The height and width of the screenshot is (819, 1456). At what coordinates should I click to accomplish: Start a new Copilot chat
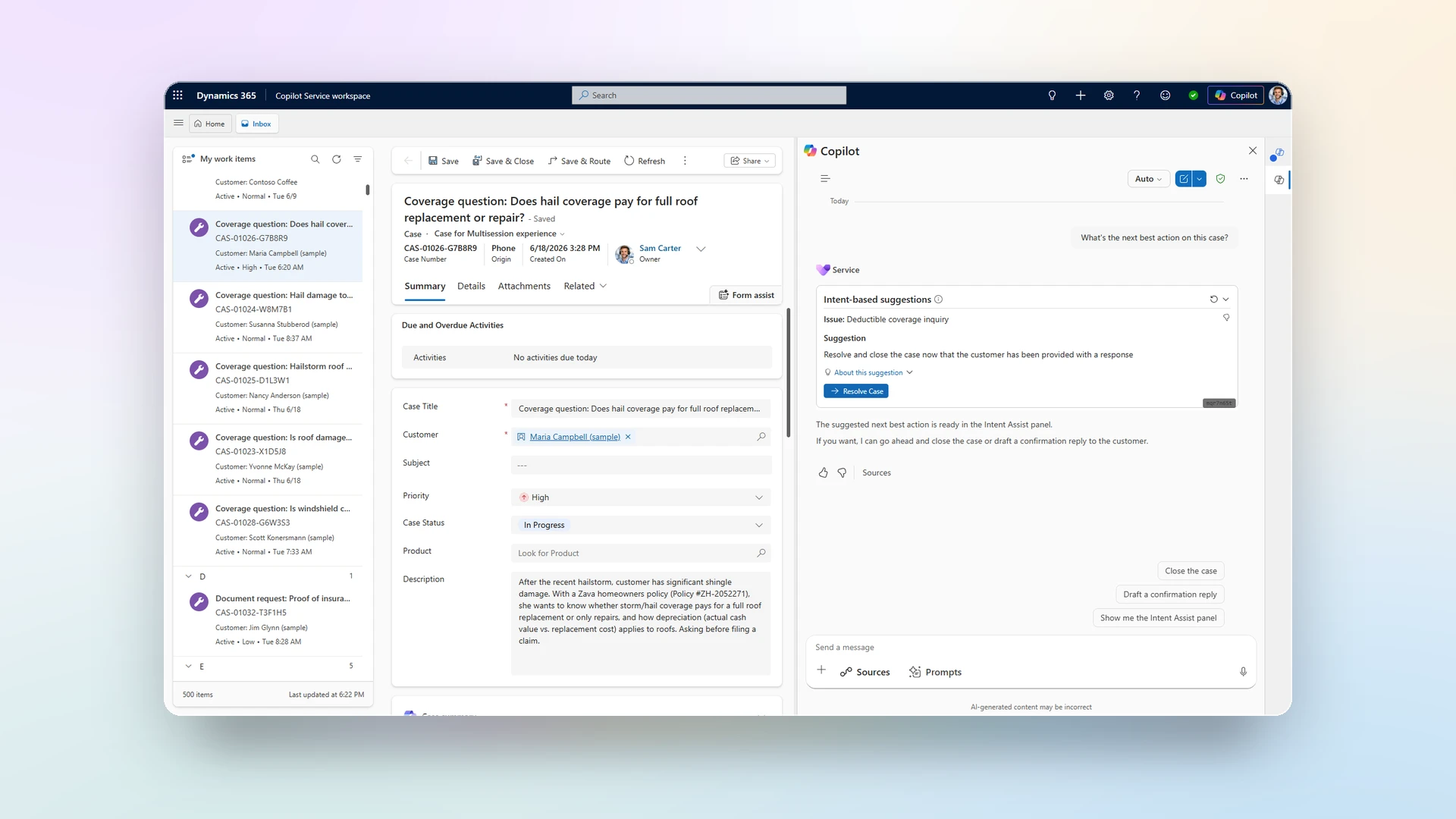pos(1183,179)
